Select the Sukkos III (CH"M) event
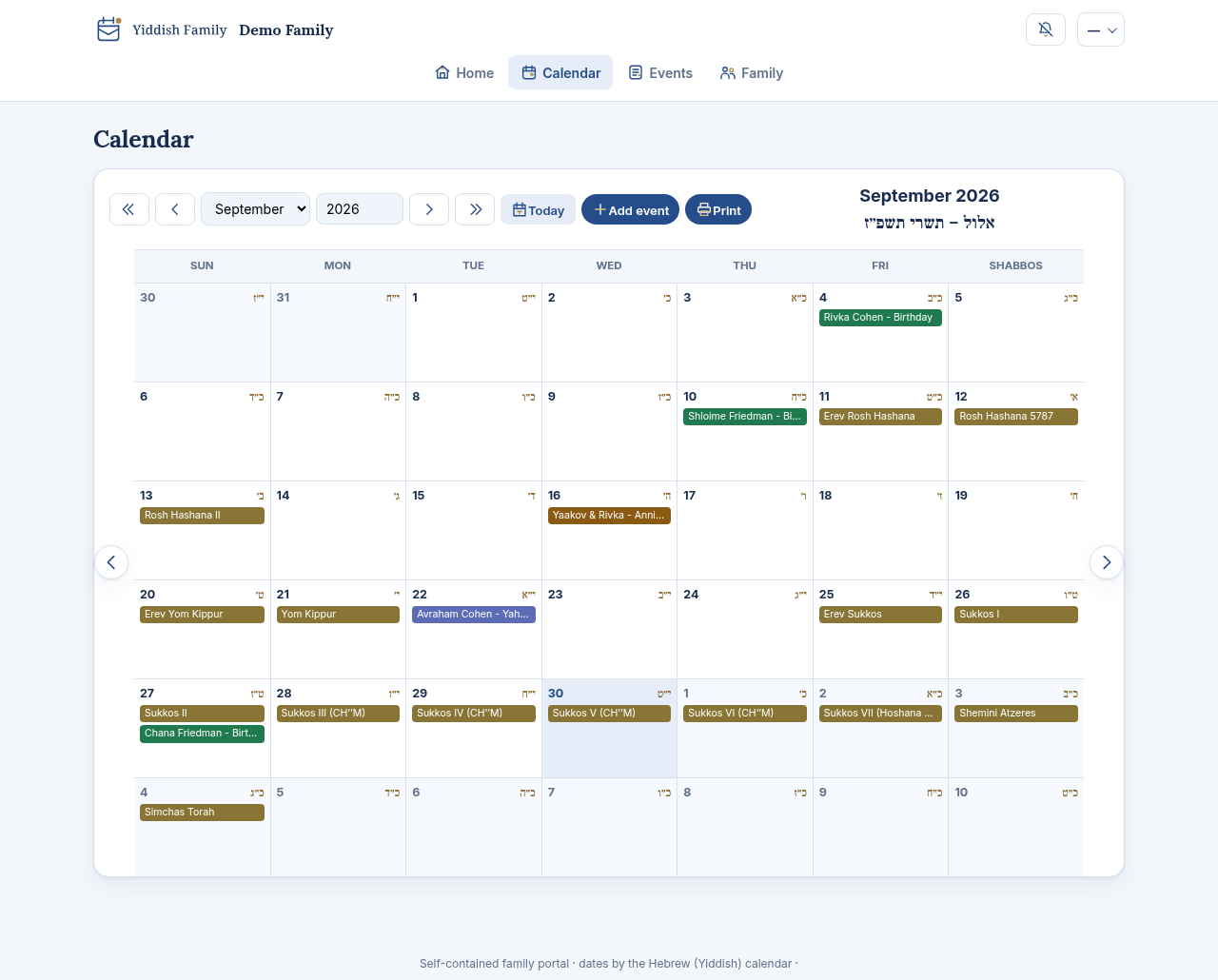Screen dimensions: 1218x980 point(338,714)
